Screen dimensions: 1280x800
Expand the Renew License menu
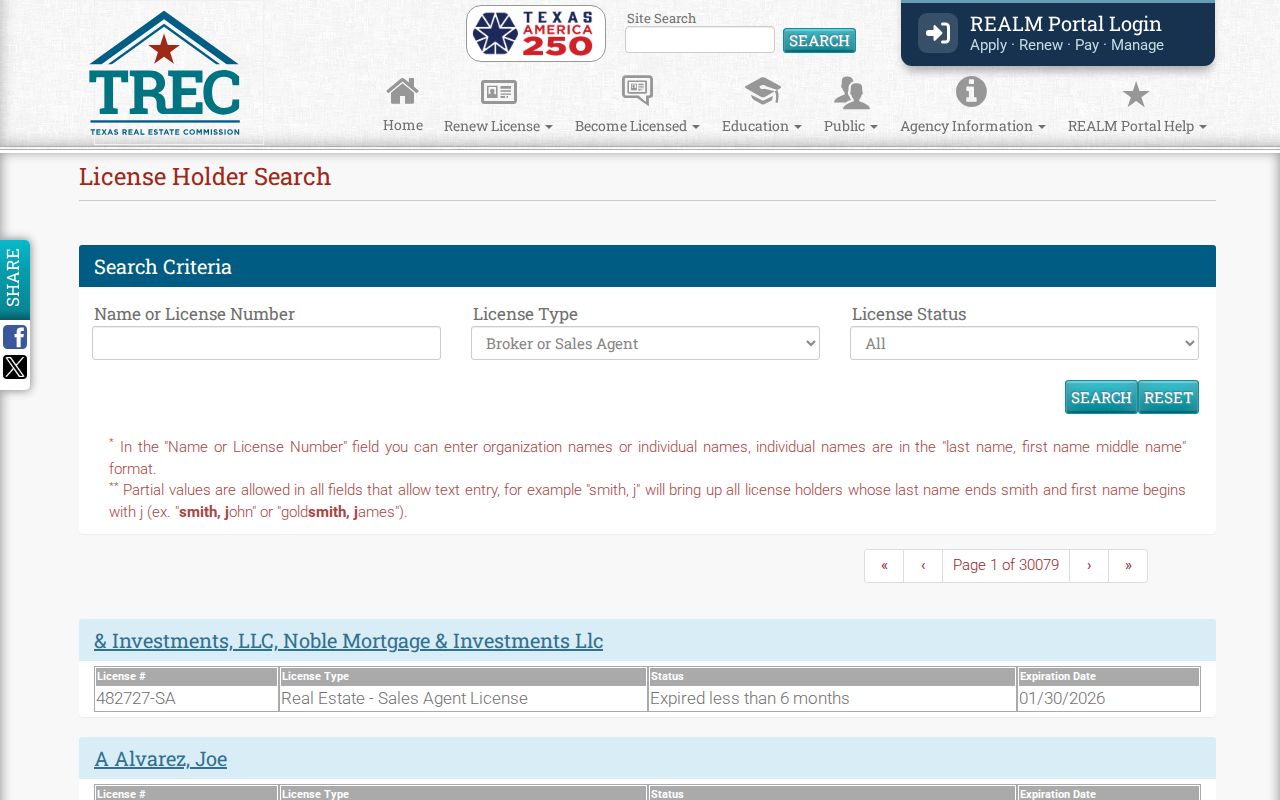[x=498, y=126]
